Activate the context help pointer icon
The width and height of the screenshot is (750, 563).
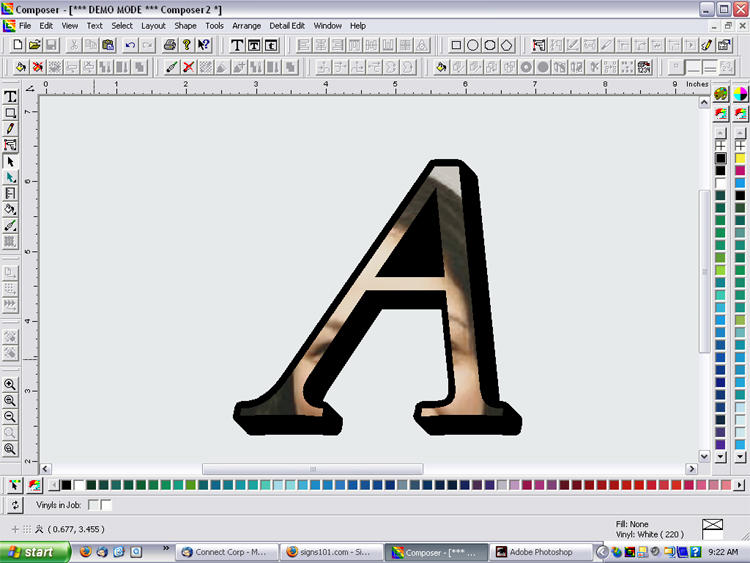[204, 45]
